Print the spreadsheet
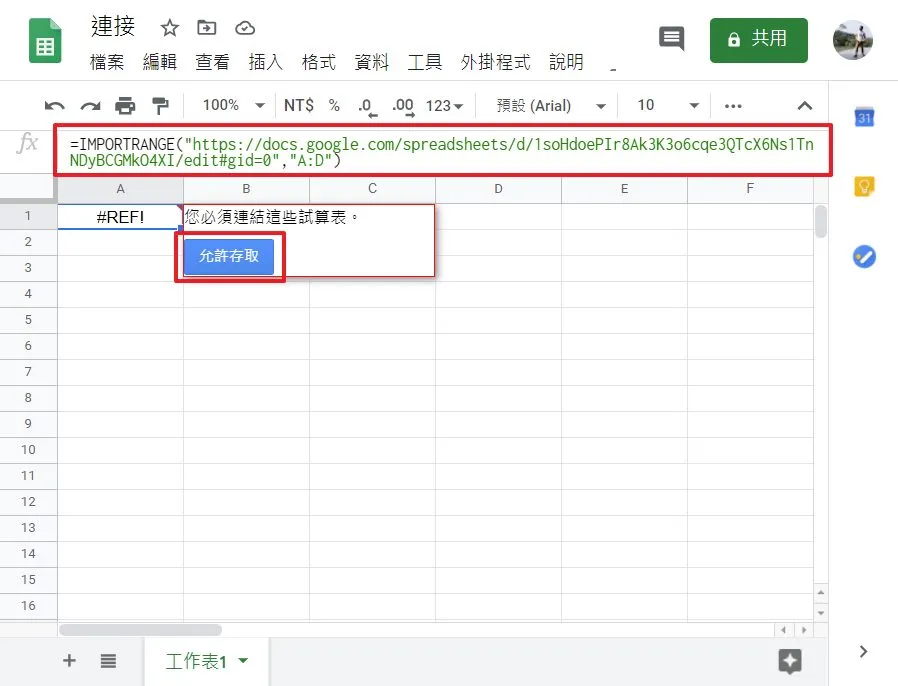Viewport: 898px width, 686px height. [x=125, y=106]
